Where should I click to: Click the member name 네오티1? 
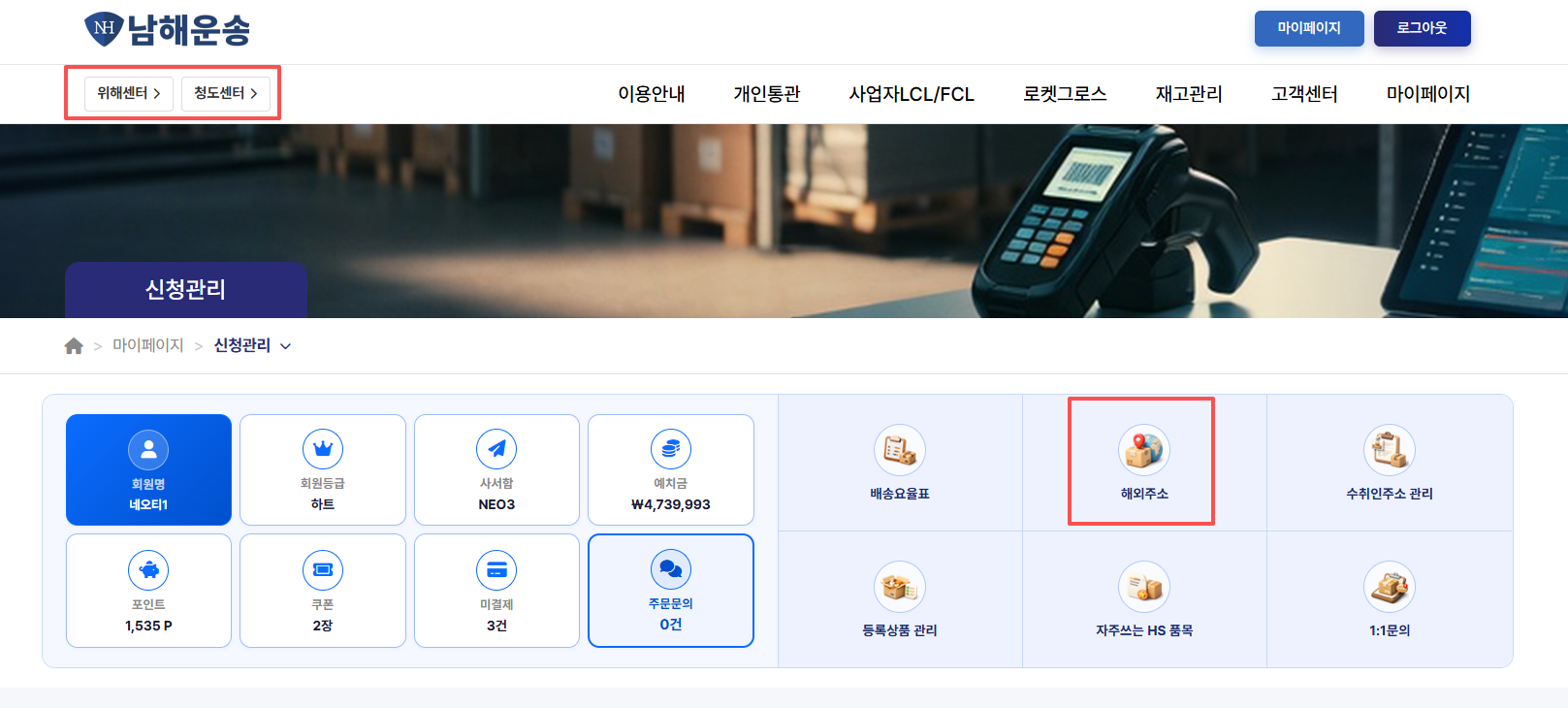tap(148, 504)
